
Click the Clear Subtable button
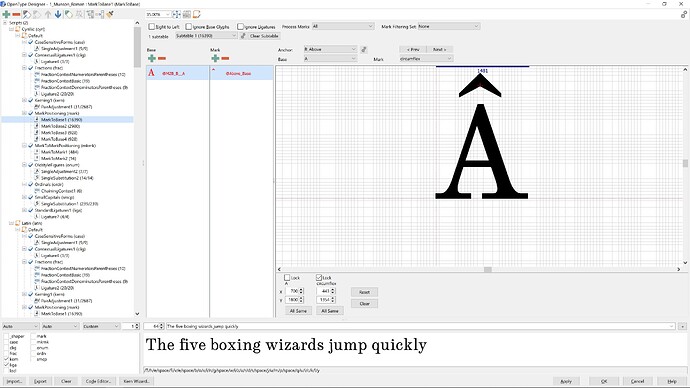[264, 36]
